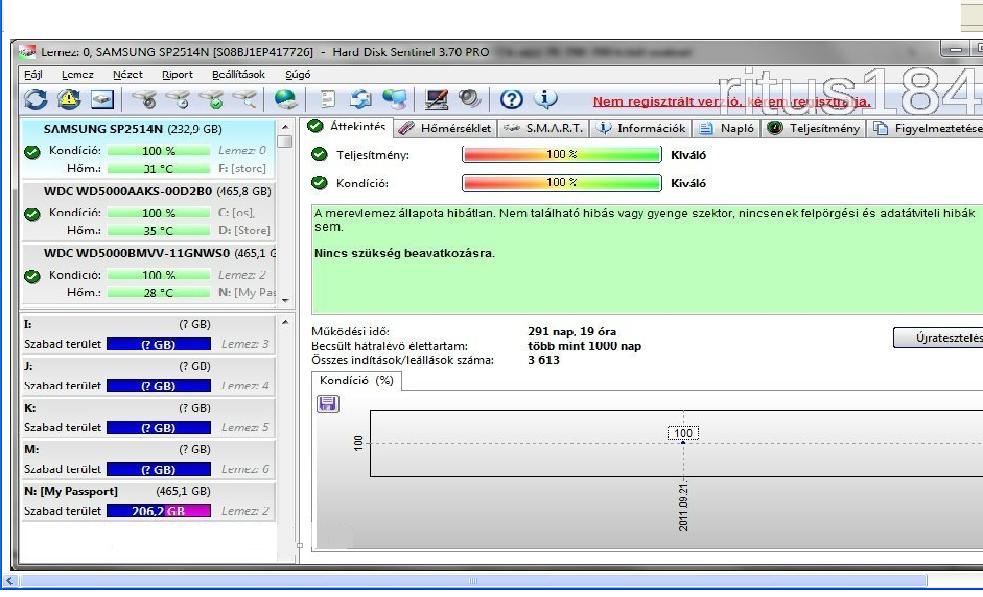Click the SAMSUNG 31 °C temperature bar
The width and height of the screenshot is (983, 597).
[159, 169]
